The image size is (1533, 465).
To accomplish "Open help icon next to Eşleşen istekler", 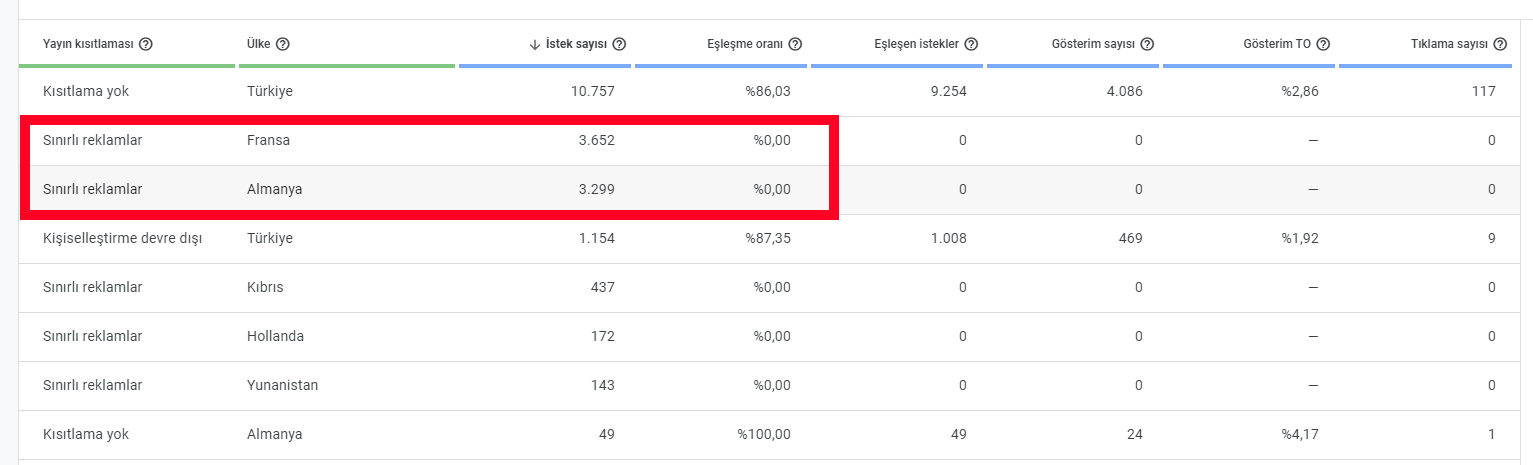I will tap(971, 44).
